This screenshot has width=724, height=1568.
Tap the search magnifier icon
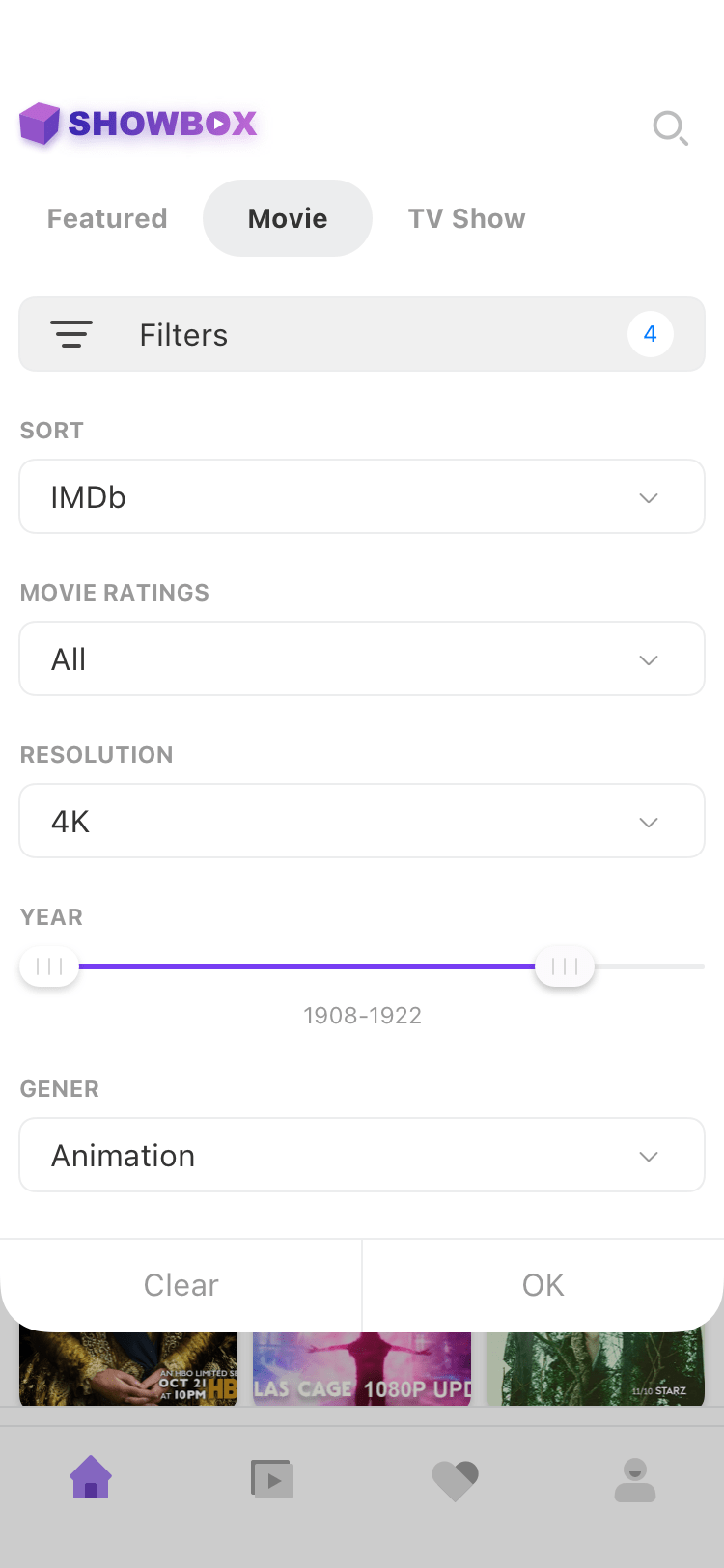click(670, 127)
